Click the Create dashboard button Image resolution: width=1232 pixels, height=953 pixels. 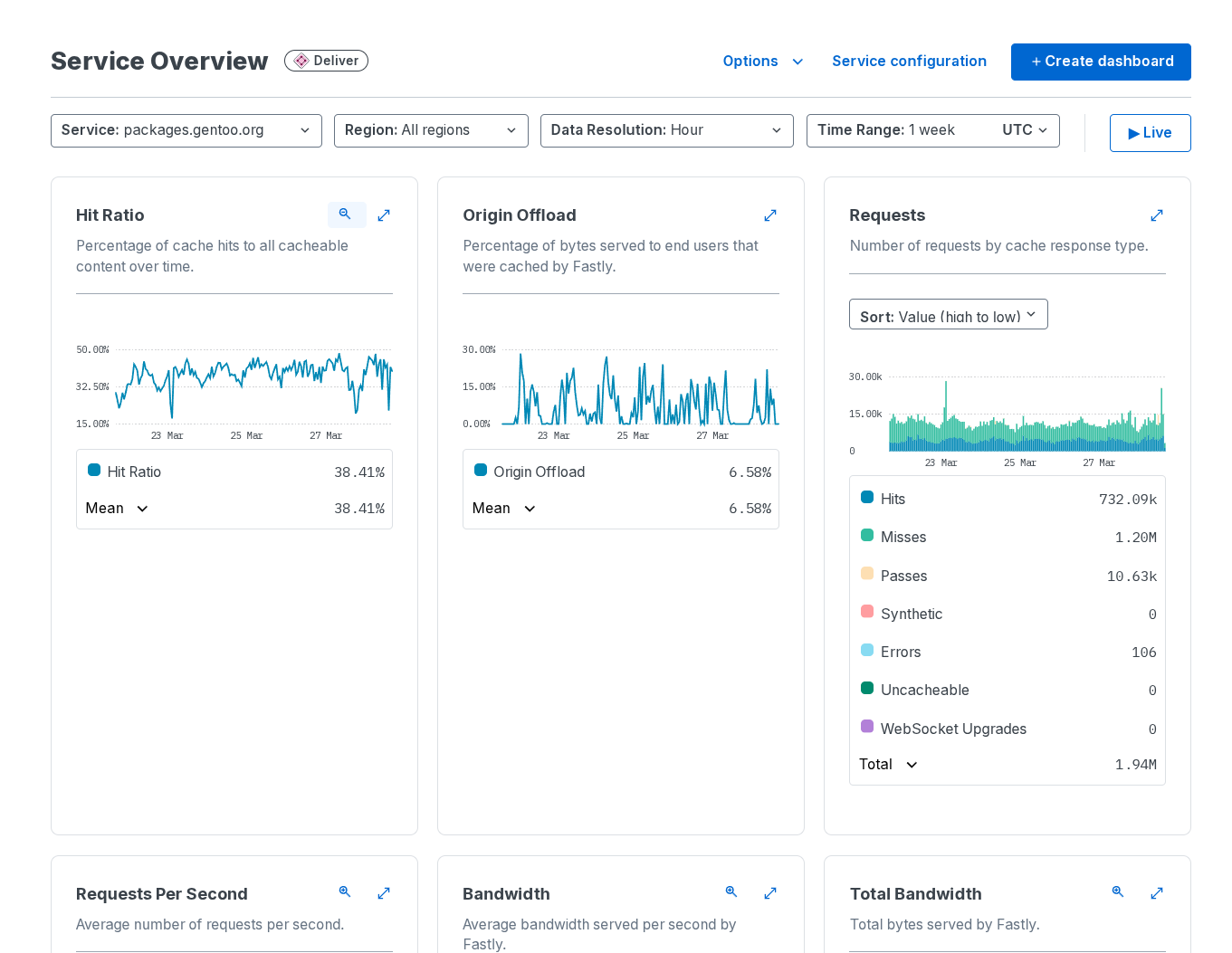coord(1101,62)
